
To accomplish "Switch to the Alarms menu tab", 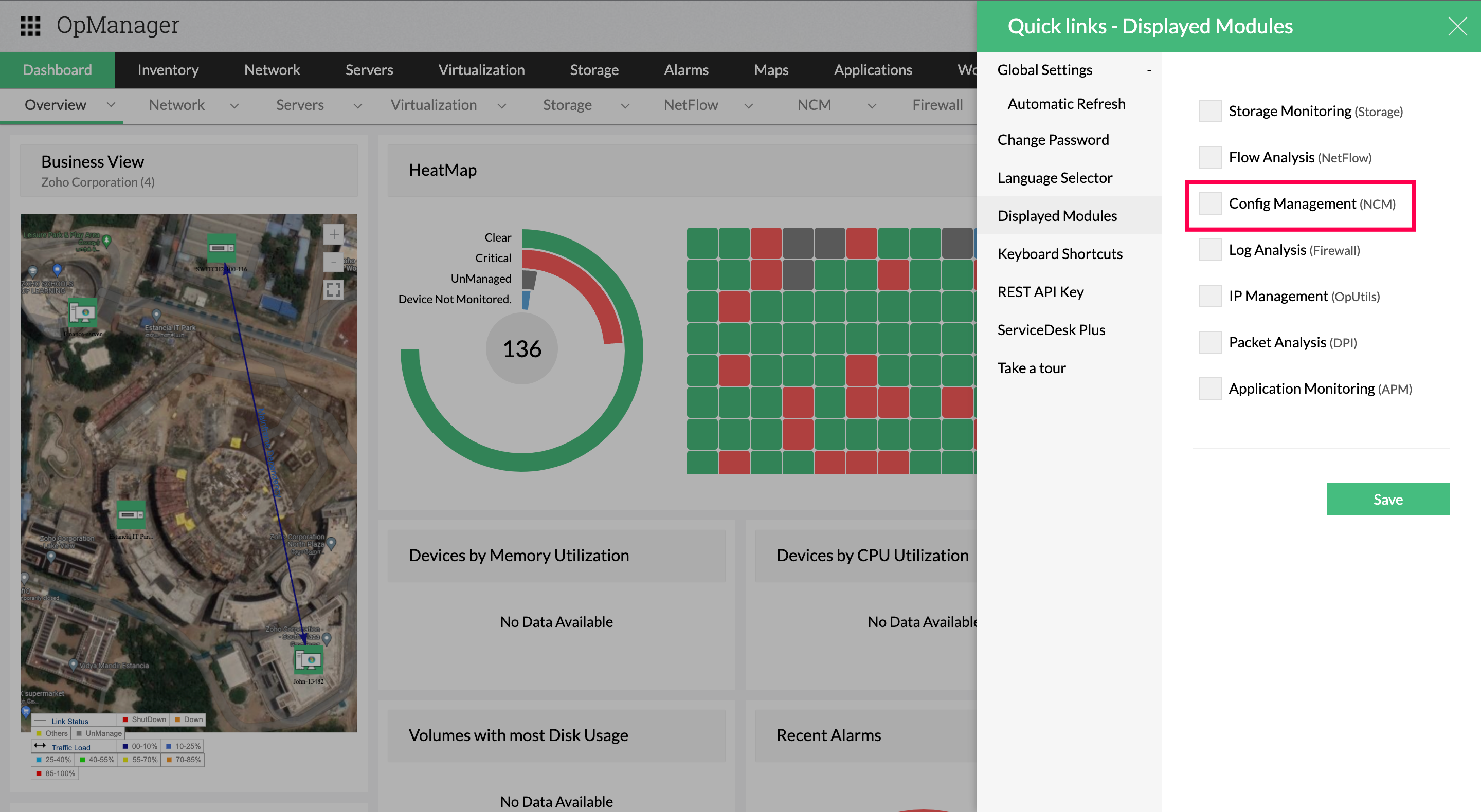I will point(686,70).
